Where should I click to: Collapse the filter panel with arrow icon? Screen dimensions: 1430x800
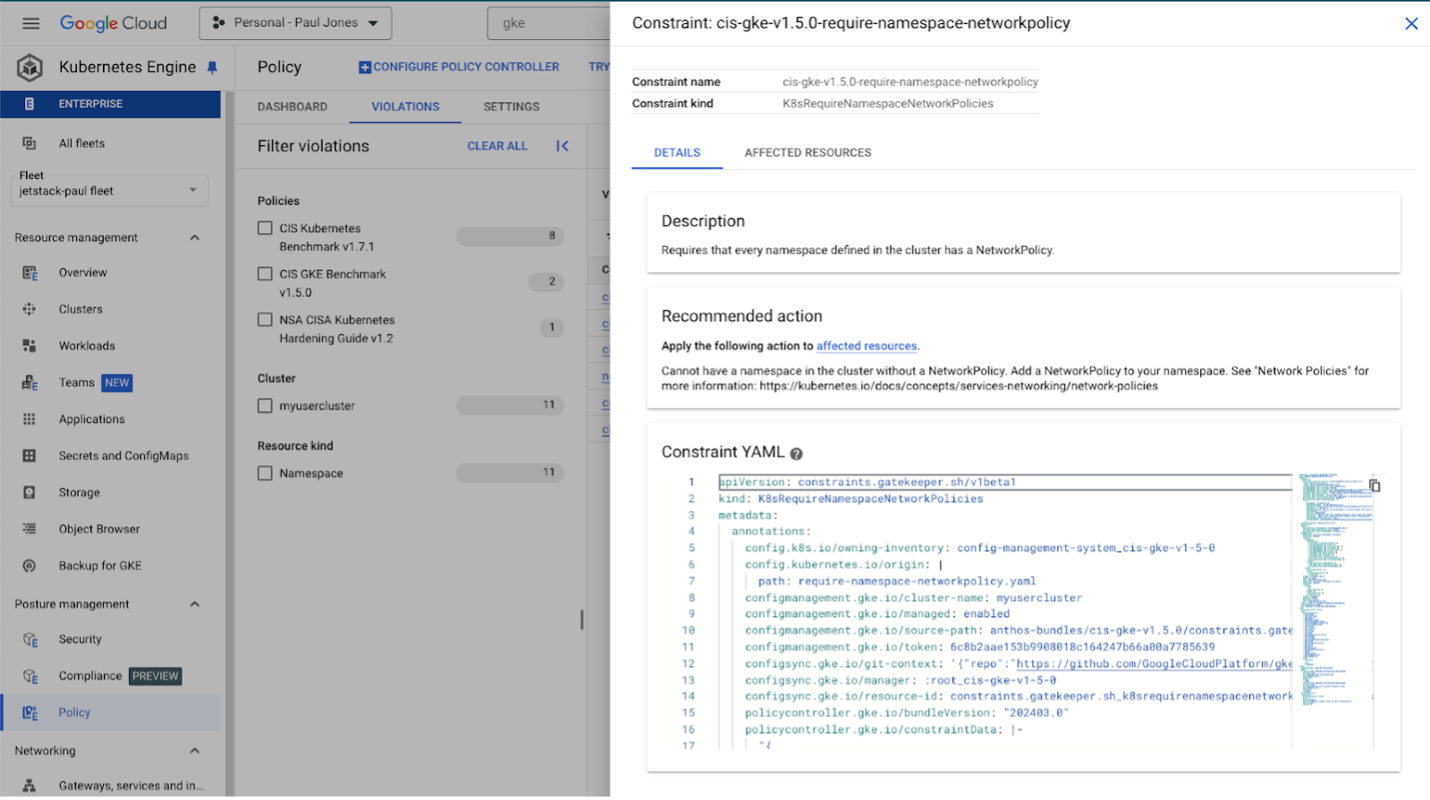point(562,146)
